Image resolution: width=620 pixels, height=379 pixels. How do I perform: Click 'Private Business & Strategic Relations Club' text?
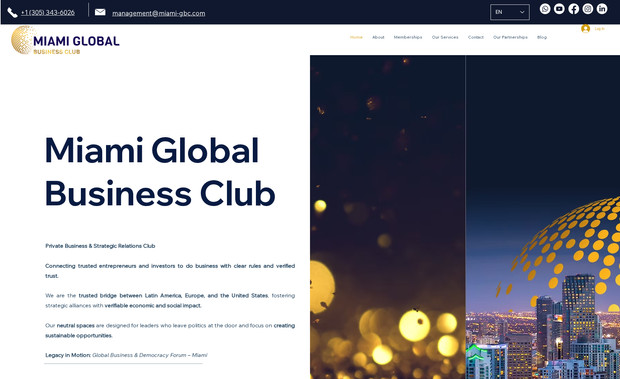coord(100,246)
